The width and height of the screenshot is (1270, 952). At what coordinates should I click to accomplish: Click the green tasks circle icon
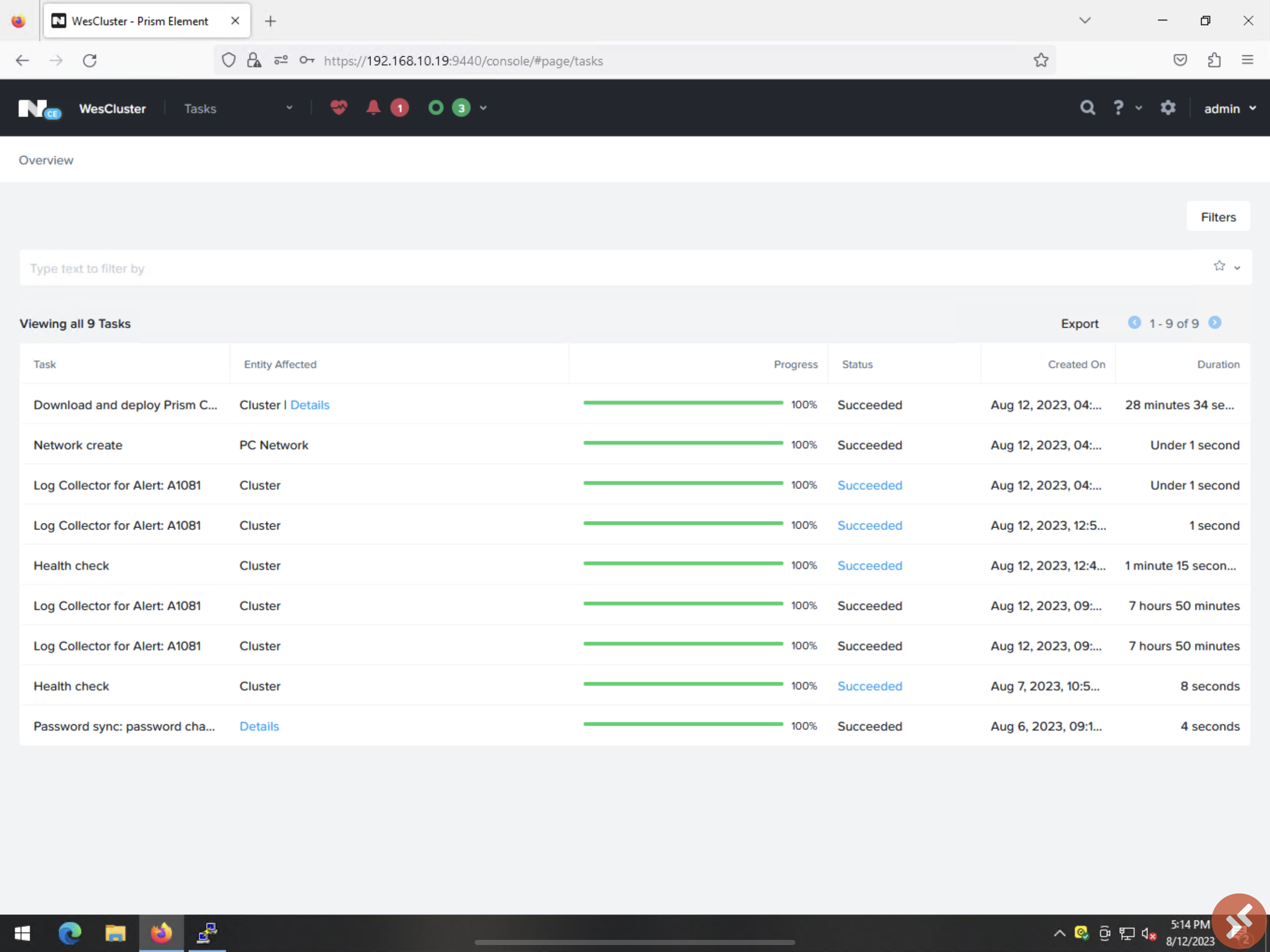(x=436, y=107)
